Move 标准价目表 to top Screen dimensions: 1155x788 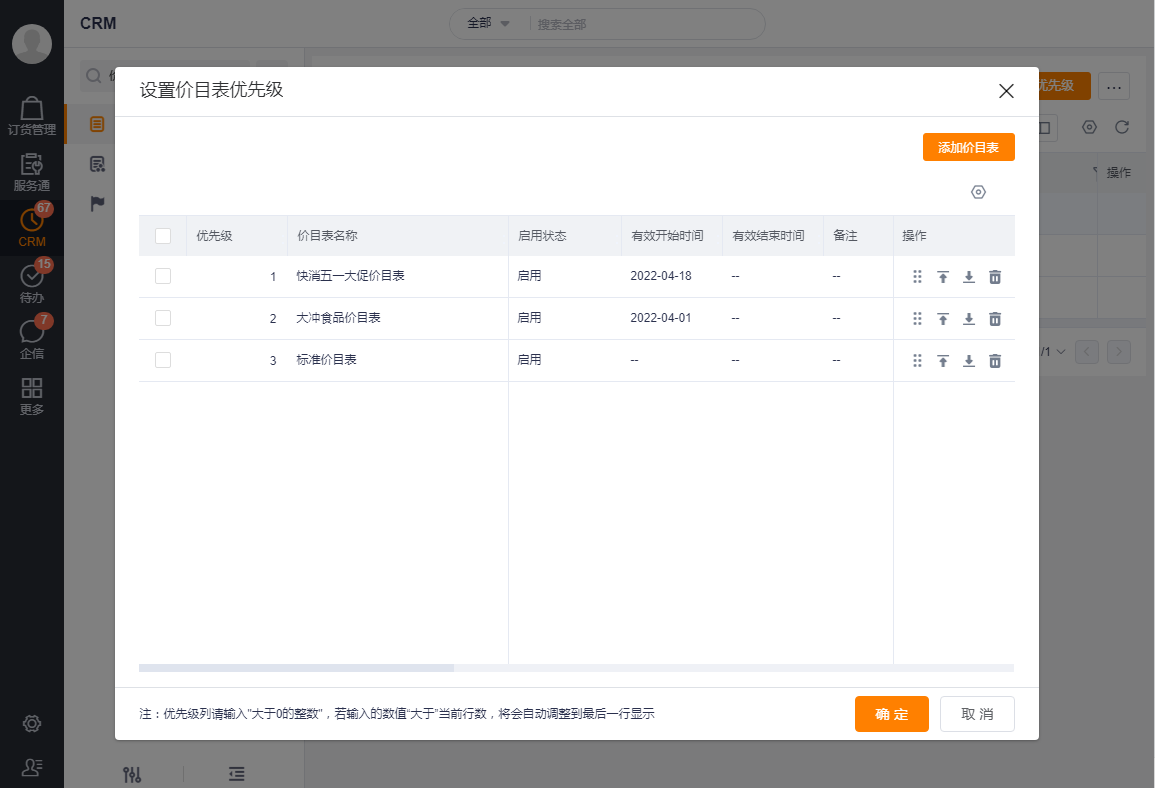click(x=943, y=361)
